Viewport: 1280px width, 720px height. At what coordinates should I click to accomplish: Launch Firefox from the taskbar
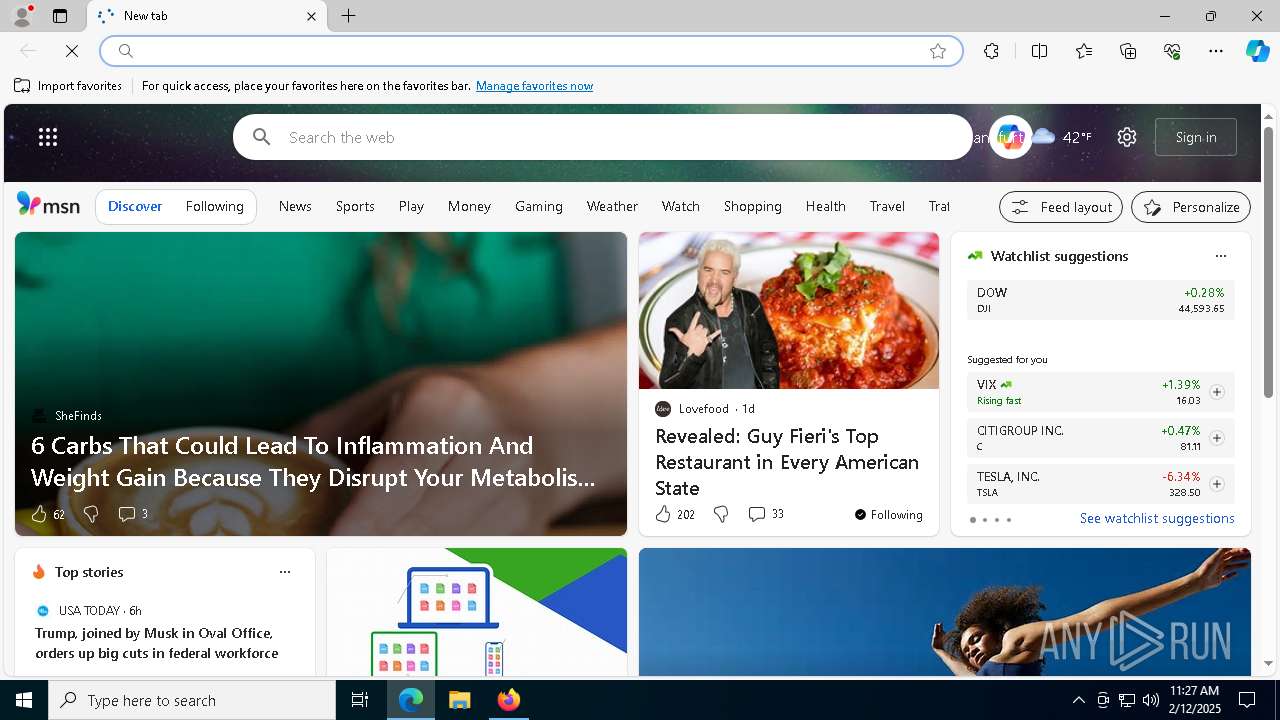pyautogui.click(x=509, y=700)
